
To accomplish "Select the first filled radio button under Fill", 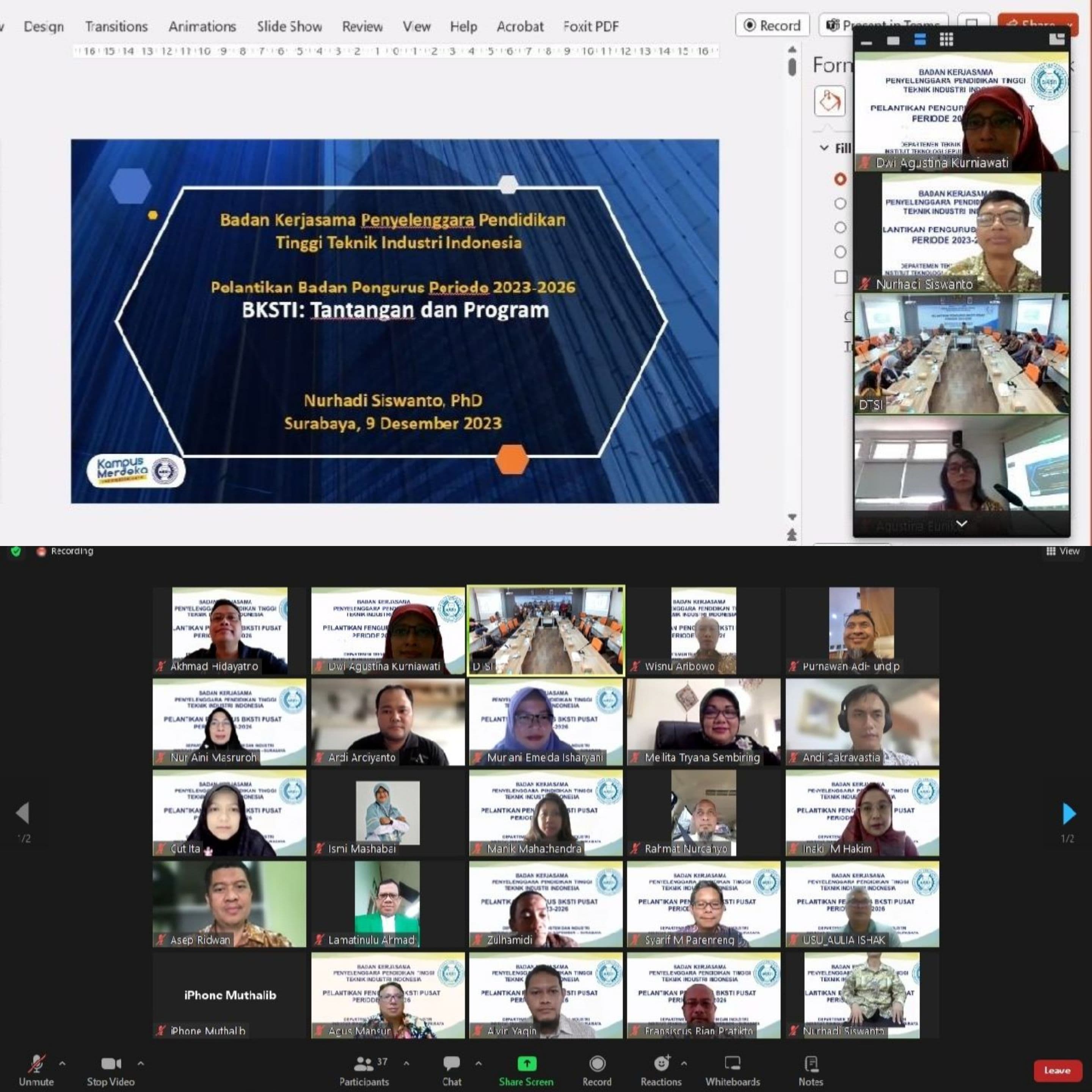I will [x=841, y=179].
